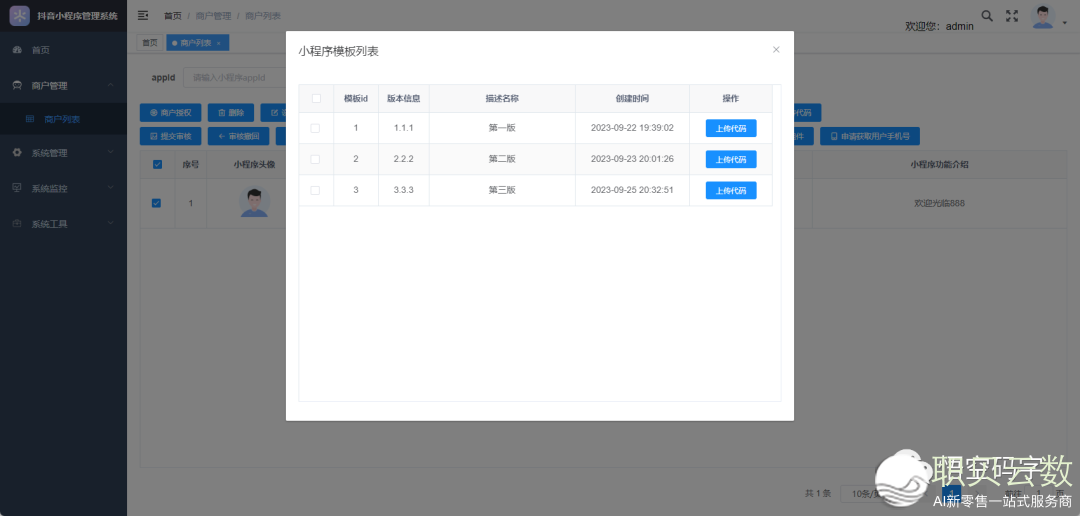Open 首页 in the left sidebar
Screen dimensions: 1080x516
pos(63,50)
